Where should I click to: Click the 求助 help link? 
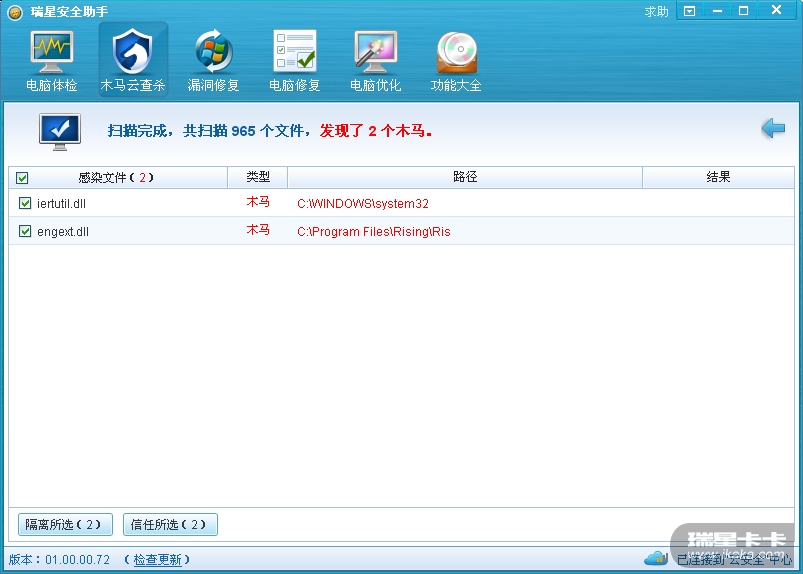[657, 11]
